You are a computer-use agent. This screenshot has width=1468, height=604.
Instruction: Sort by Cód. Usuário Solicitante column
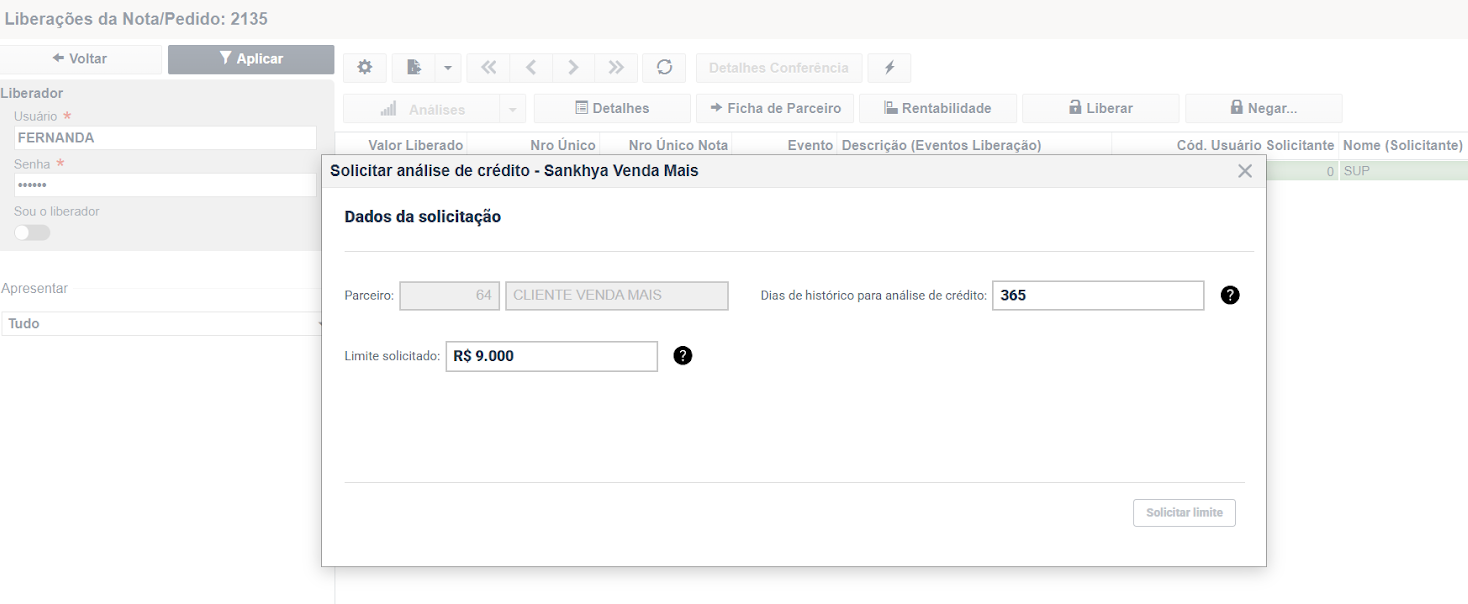point(1256,146)
